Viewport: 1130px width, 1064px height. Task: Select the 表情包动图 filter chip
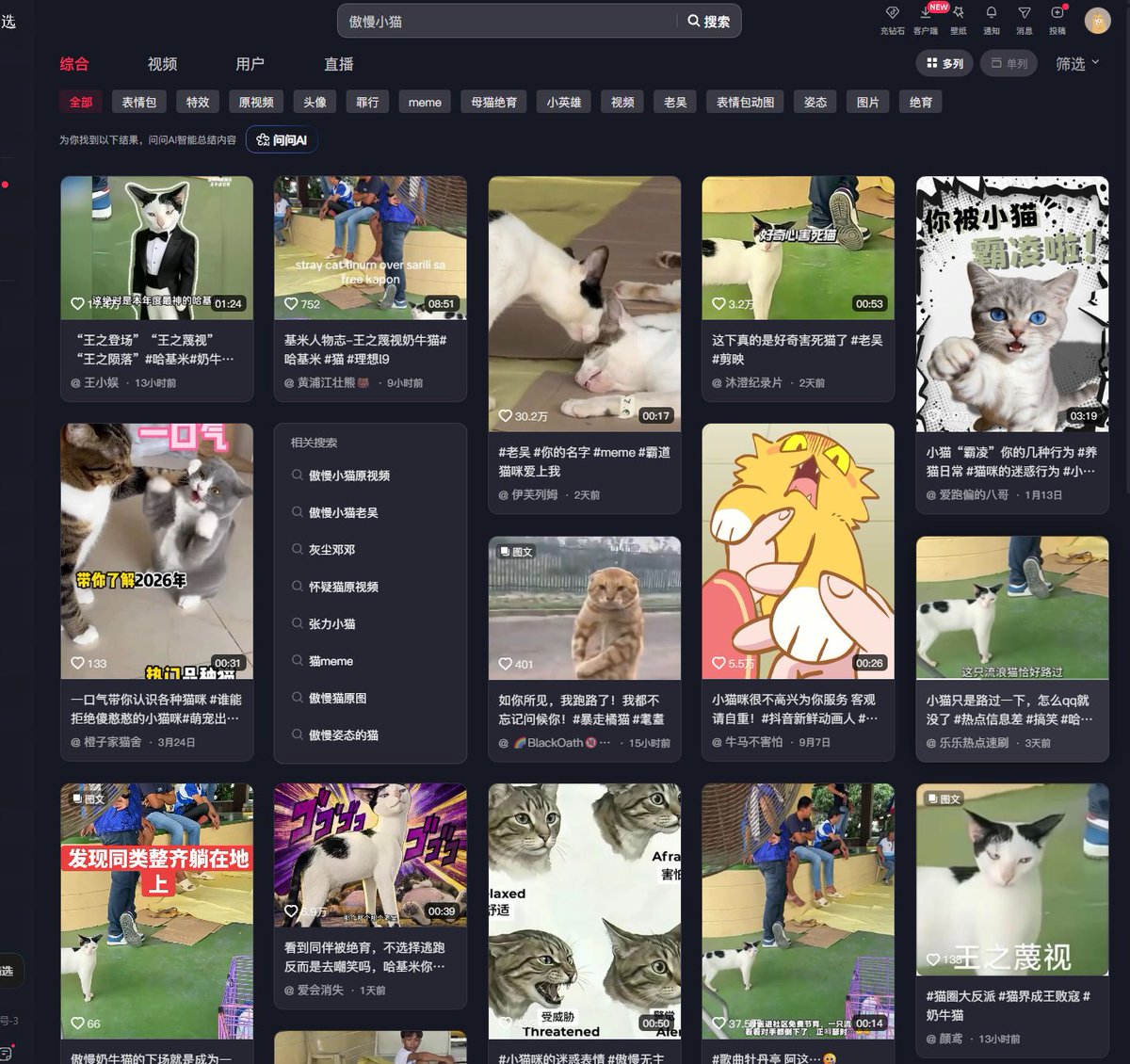pos(745,102)
